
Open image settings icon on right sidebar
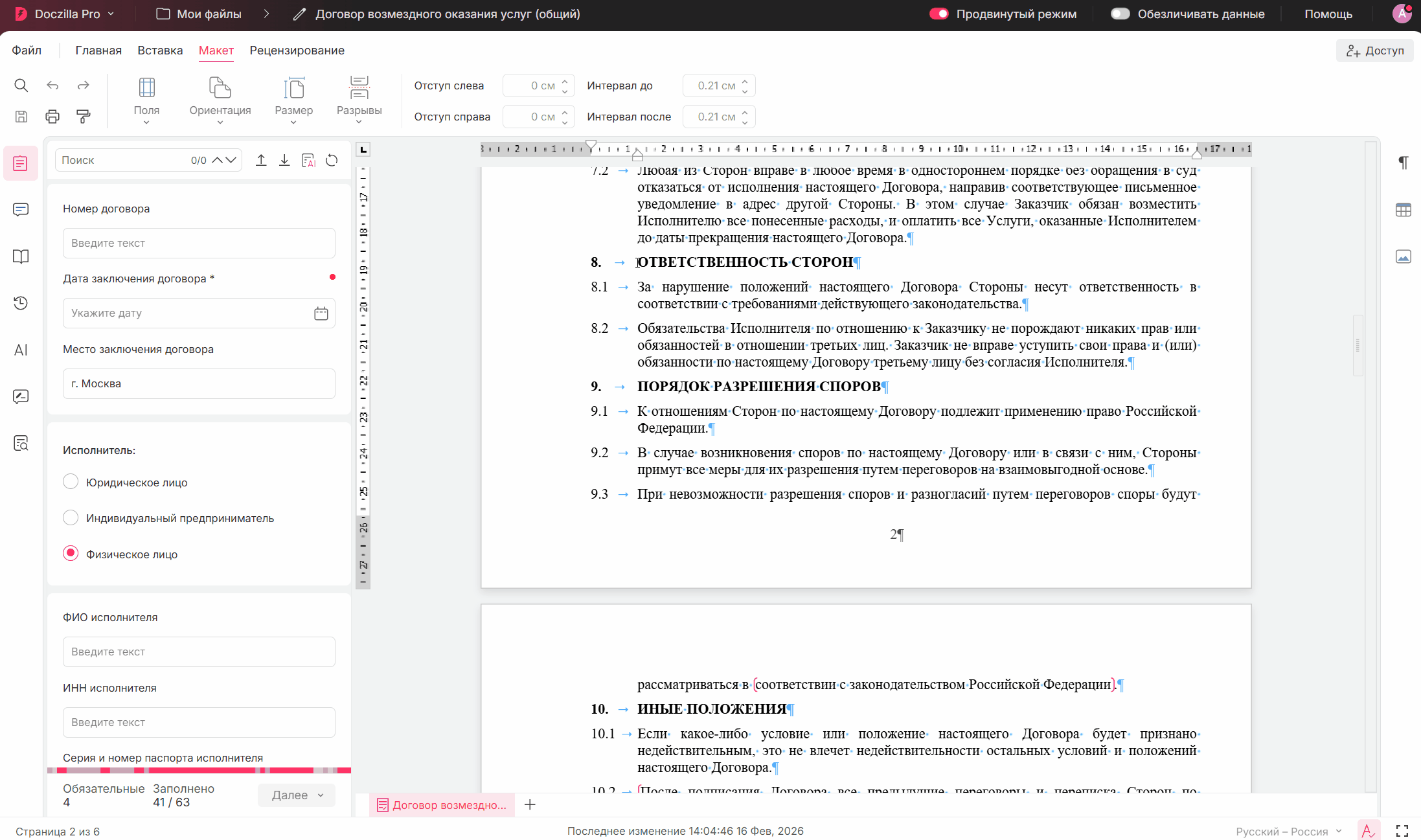pyautogui.click(x=1403, y=256)
